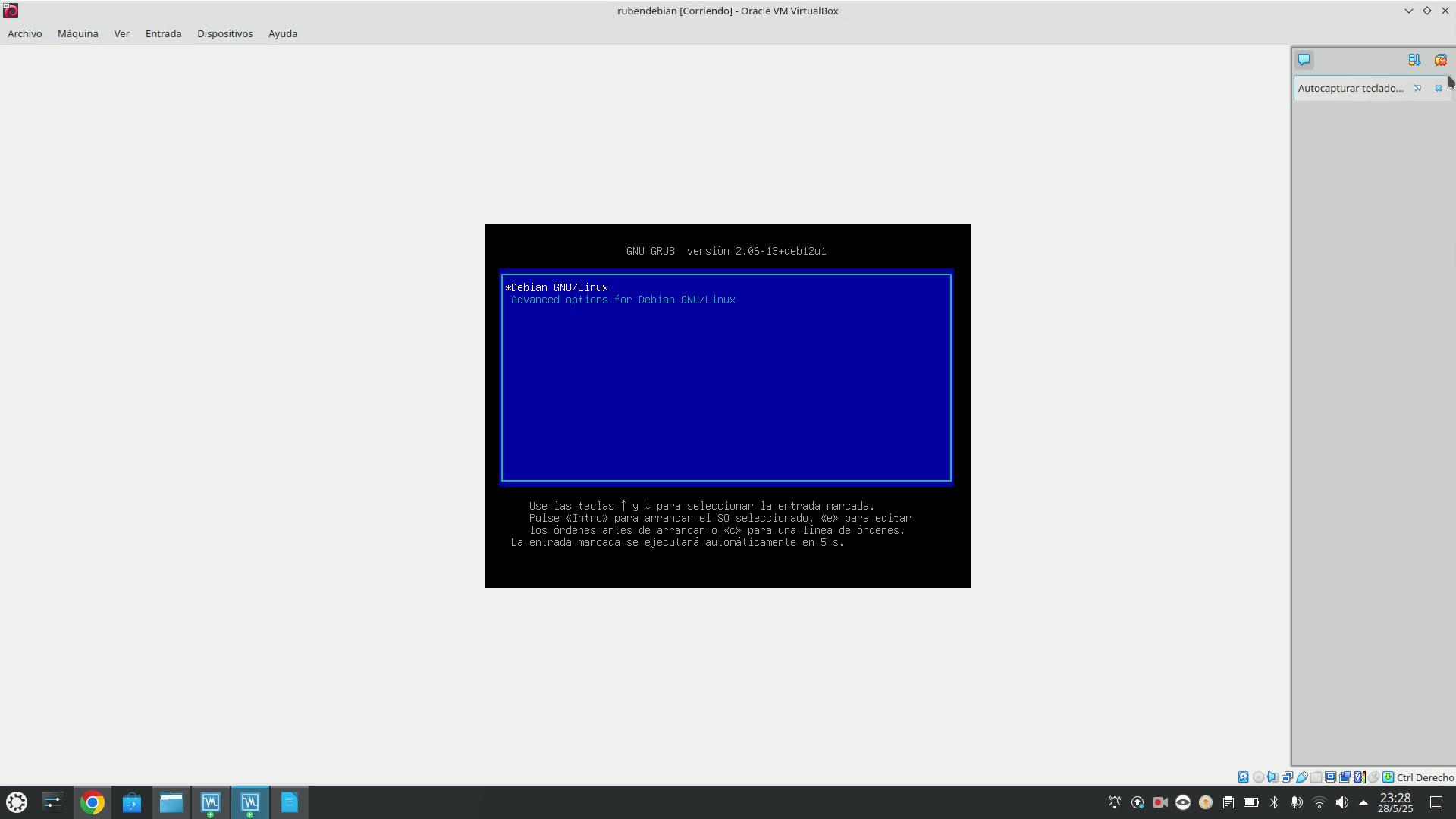The image size is (1456, 819).
Task: Toggle notification ordering in the panel
Action: [1414, 60]
